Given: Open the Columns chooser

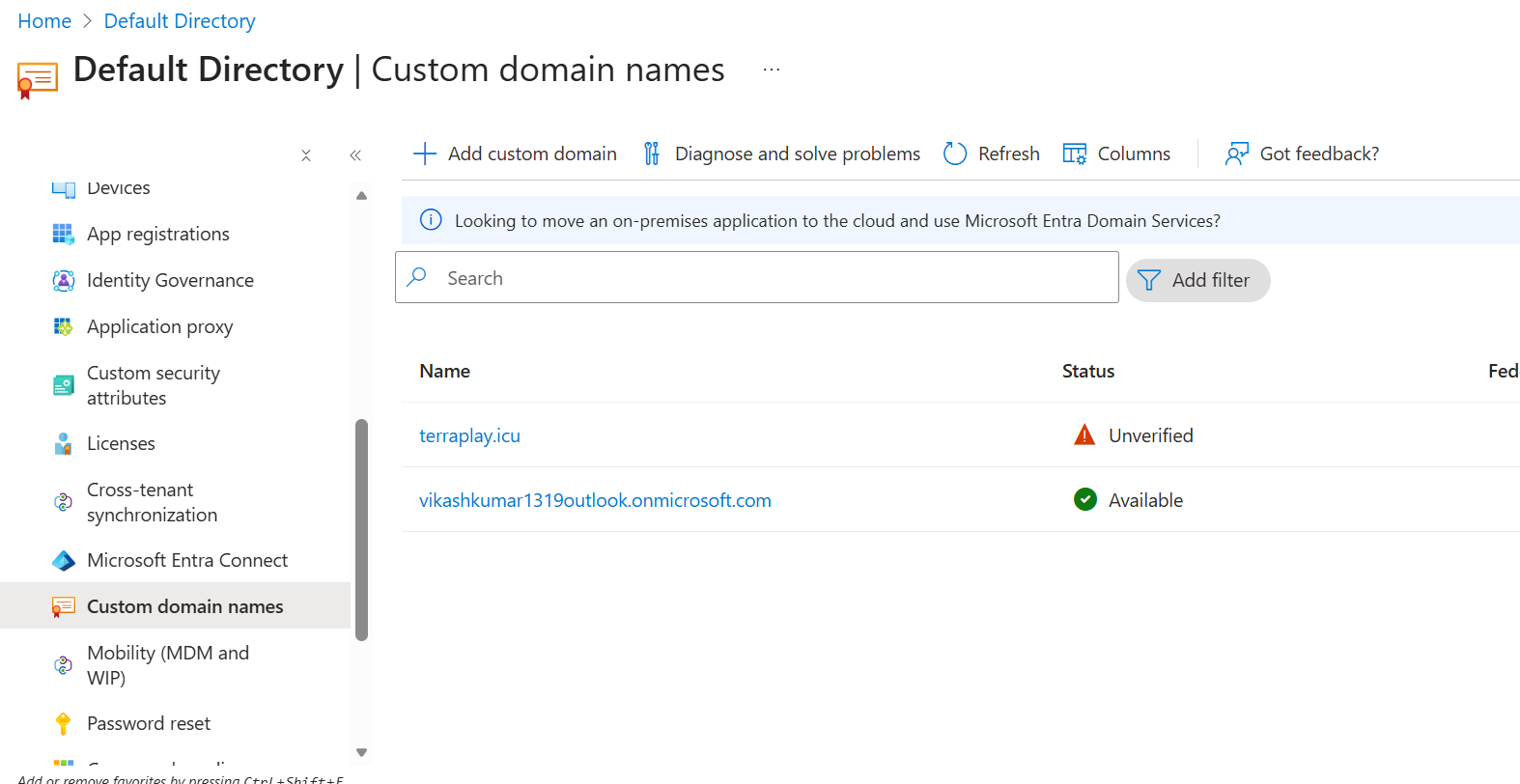Looking at the screenshot, I should [1116, 154].
